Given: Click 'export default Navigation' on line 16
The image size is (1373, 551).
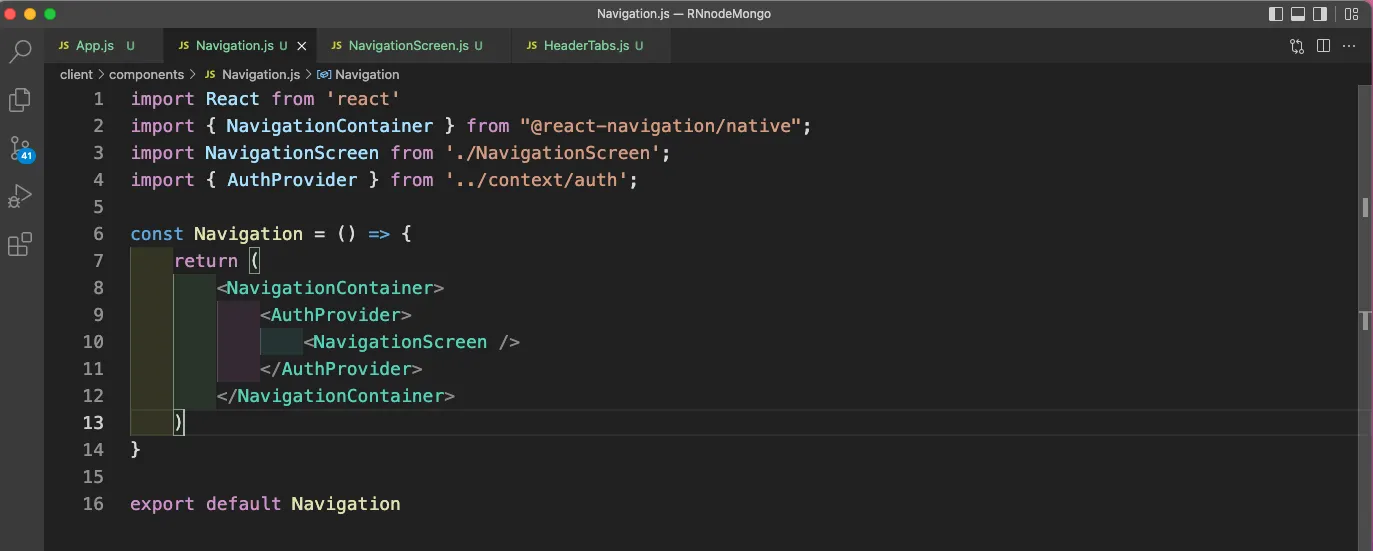Looking at the screenshot, I should point(265,504).
